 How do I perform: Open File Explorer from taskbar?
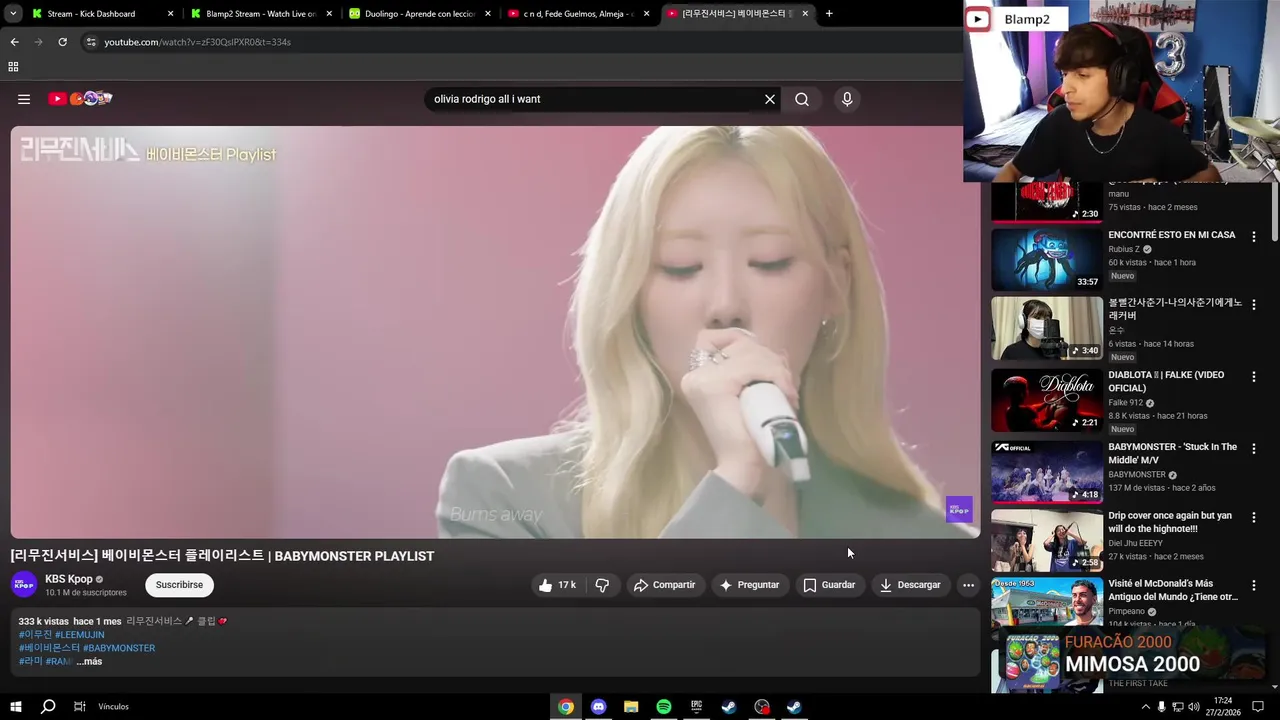pyautogui.click(x=631, y=707)
